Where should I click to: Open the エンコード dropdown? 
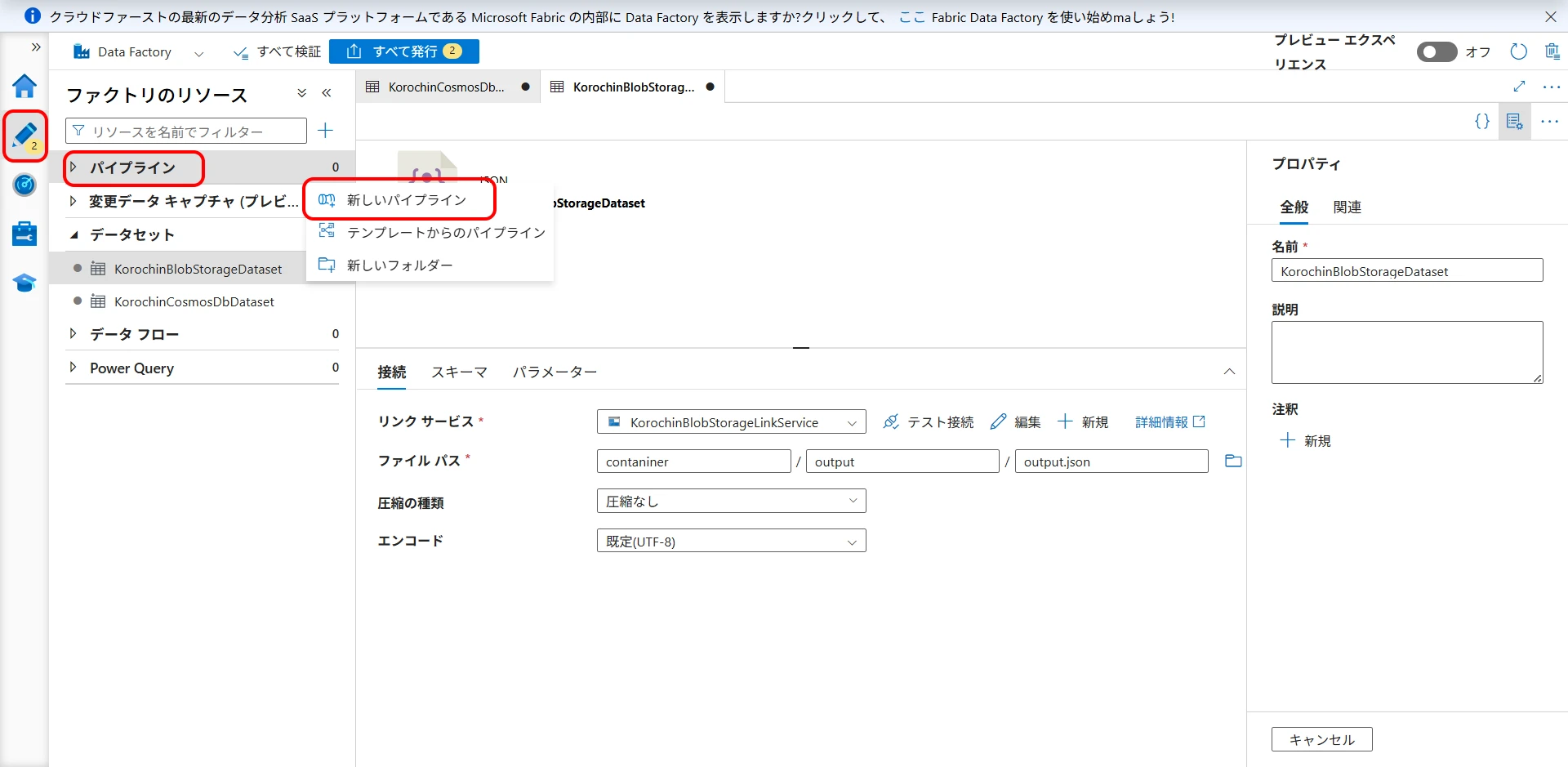(x=731, y=542)
